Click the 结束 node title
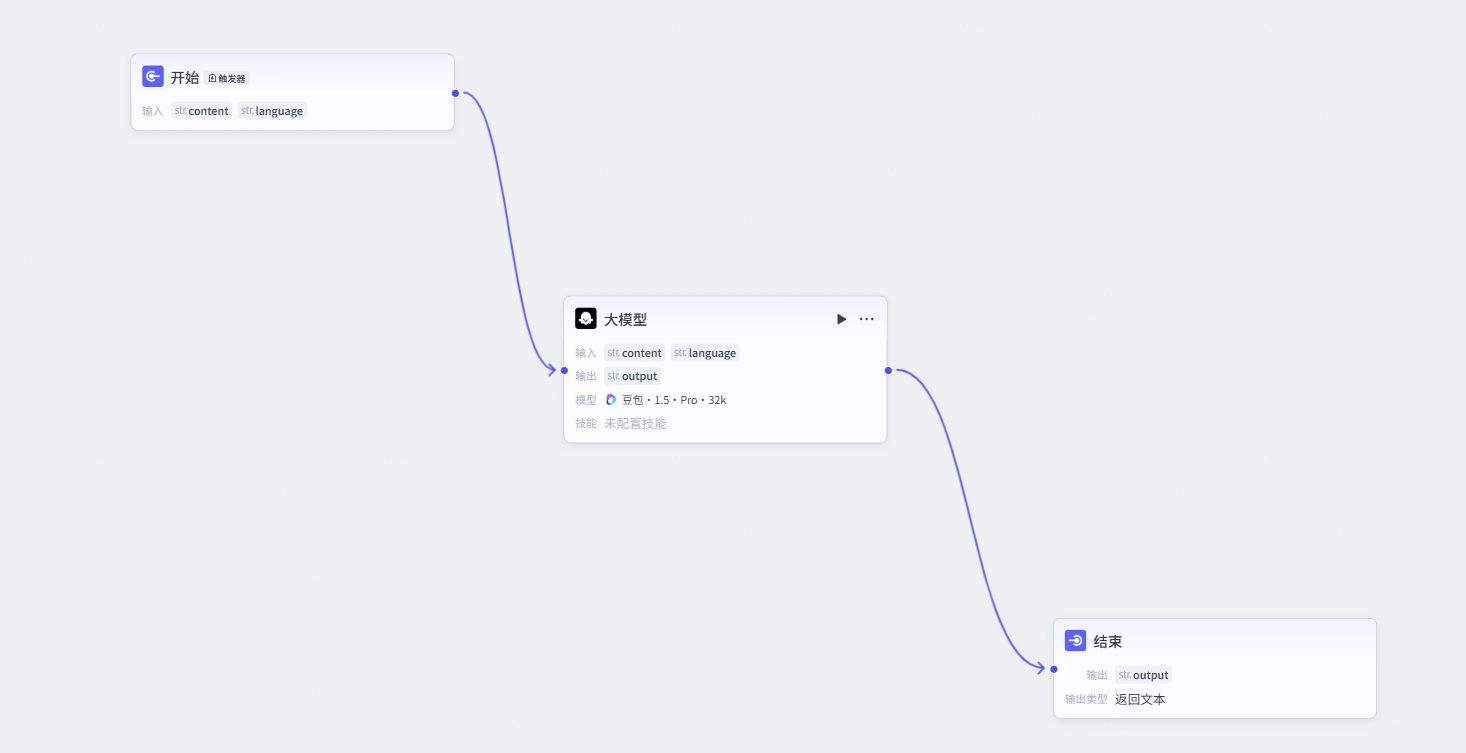1466x753 pixels. [1107, 640]
